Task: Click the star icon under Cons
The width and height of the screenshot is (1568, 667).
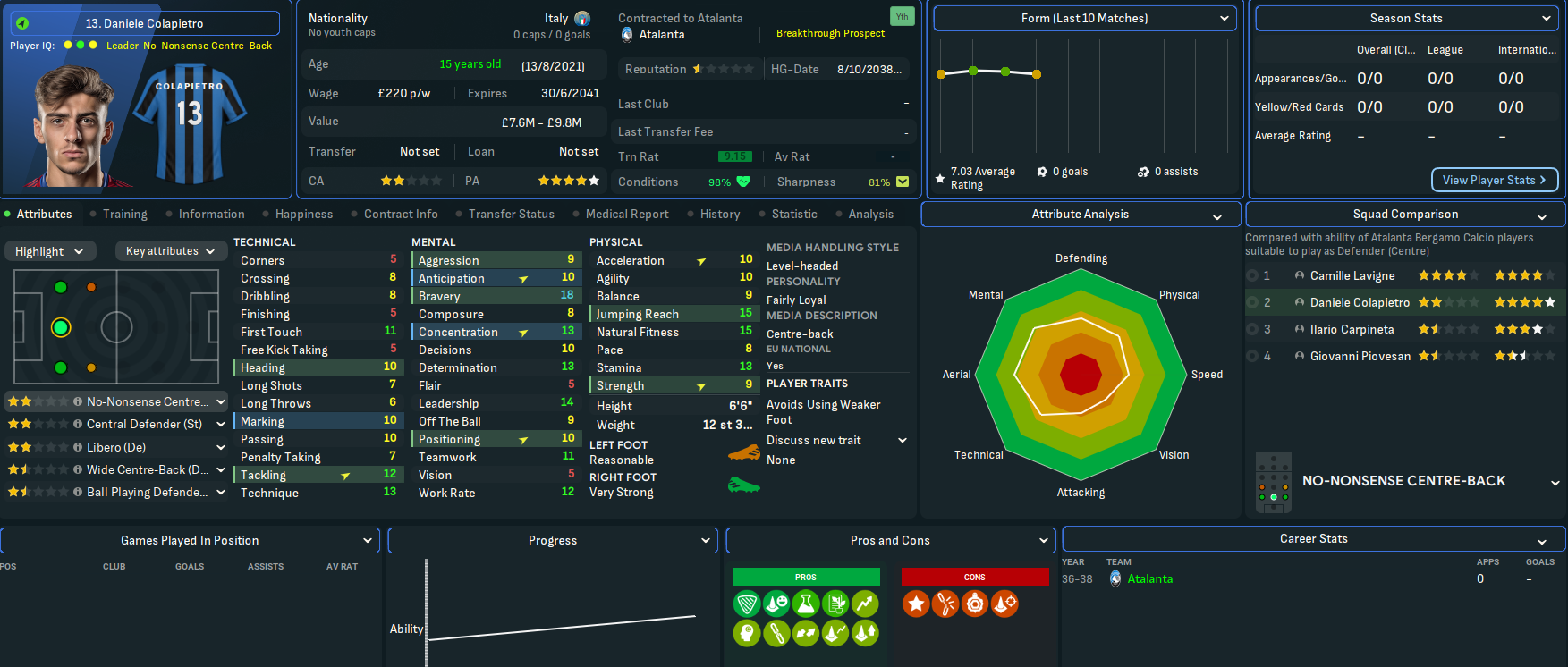Action: (916, 604)
